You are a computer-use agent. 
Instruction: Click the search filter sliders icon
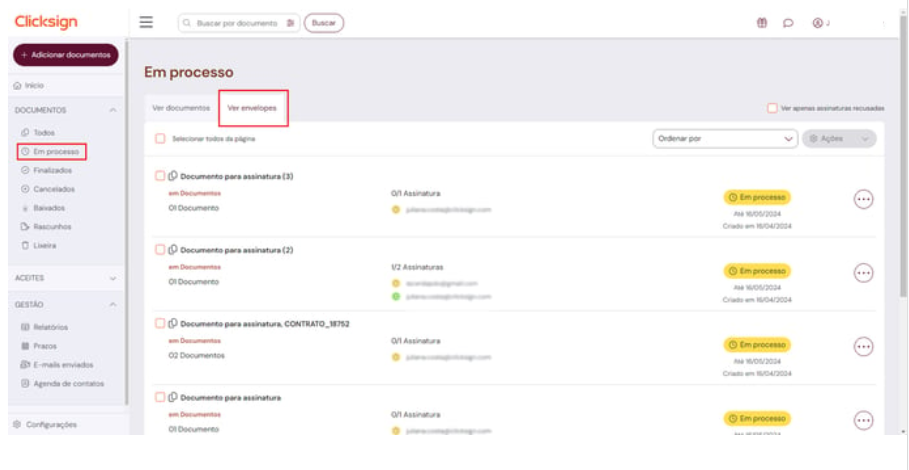click(x=290, y=23)
